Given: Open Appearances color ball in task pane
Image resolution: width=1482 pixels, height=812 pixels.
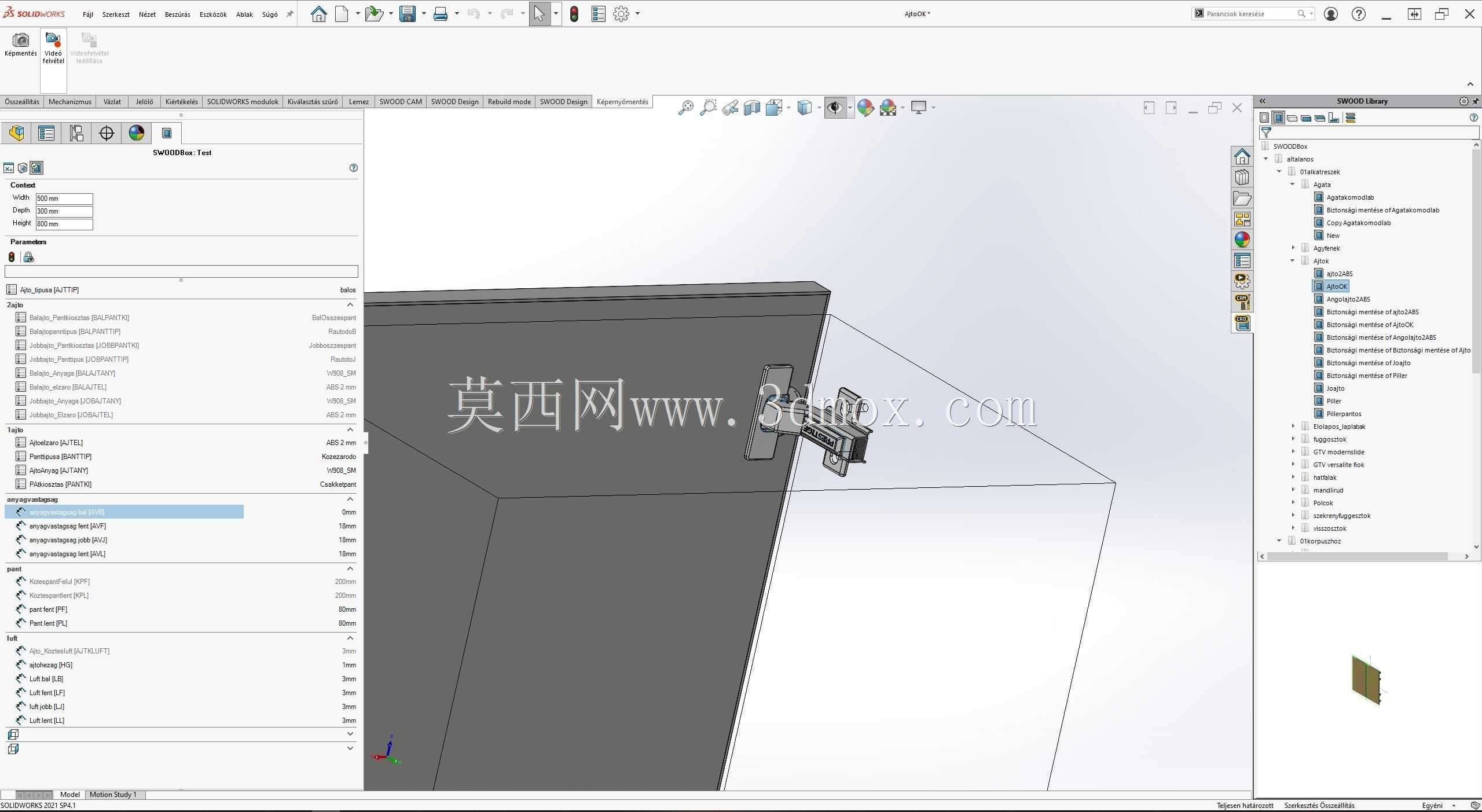Looking at the screenshot, I should [x=1242, y=240].
